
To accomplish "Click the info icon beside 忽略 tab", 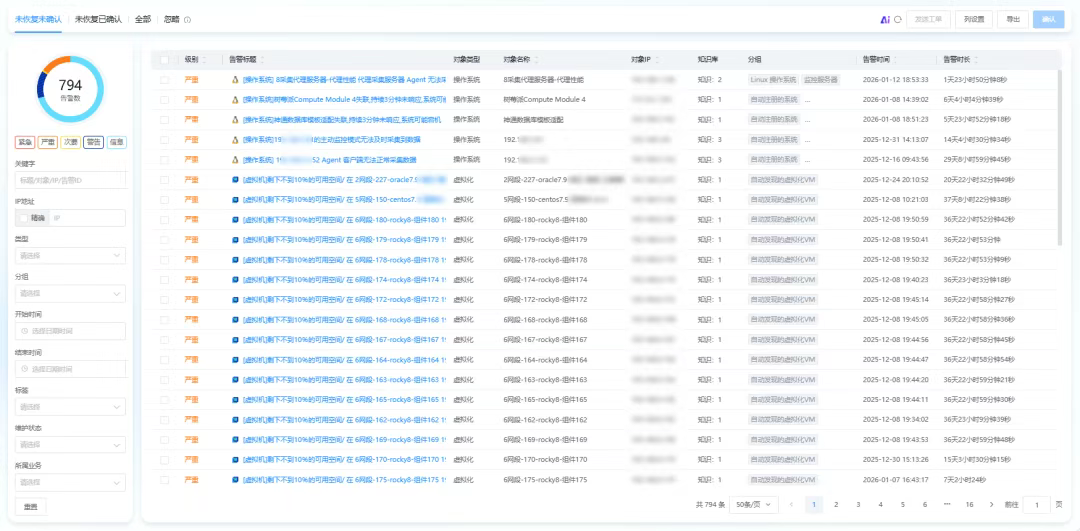I will pos(187,19).
